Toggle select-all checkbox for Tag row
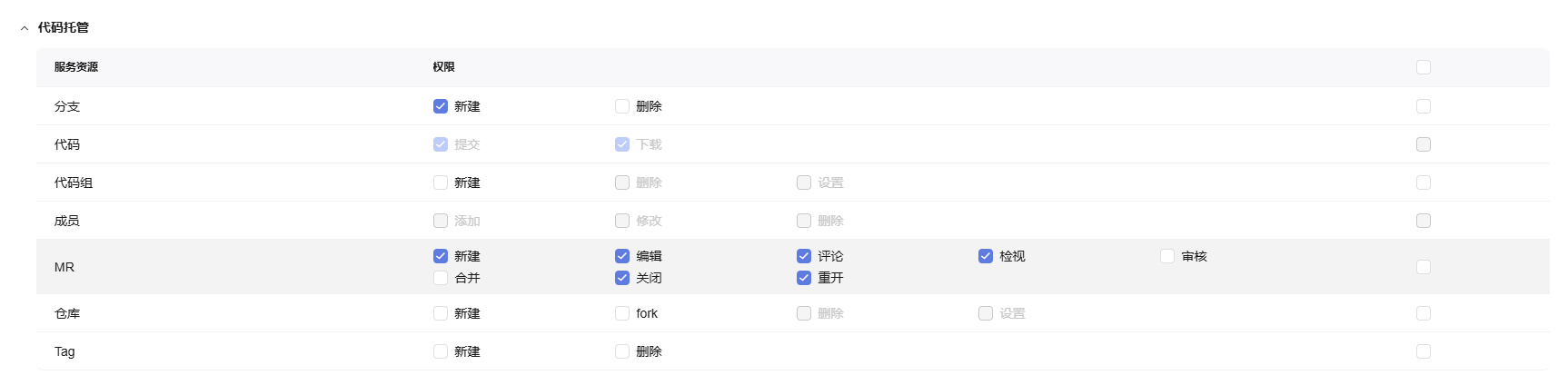The image size is (1568, 385). click(x=1424, y=351)
